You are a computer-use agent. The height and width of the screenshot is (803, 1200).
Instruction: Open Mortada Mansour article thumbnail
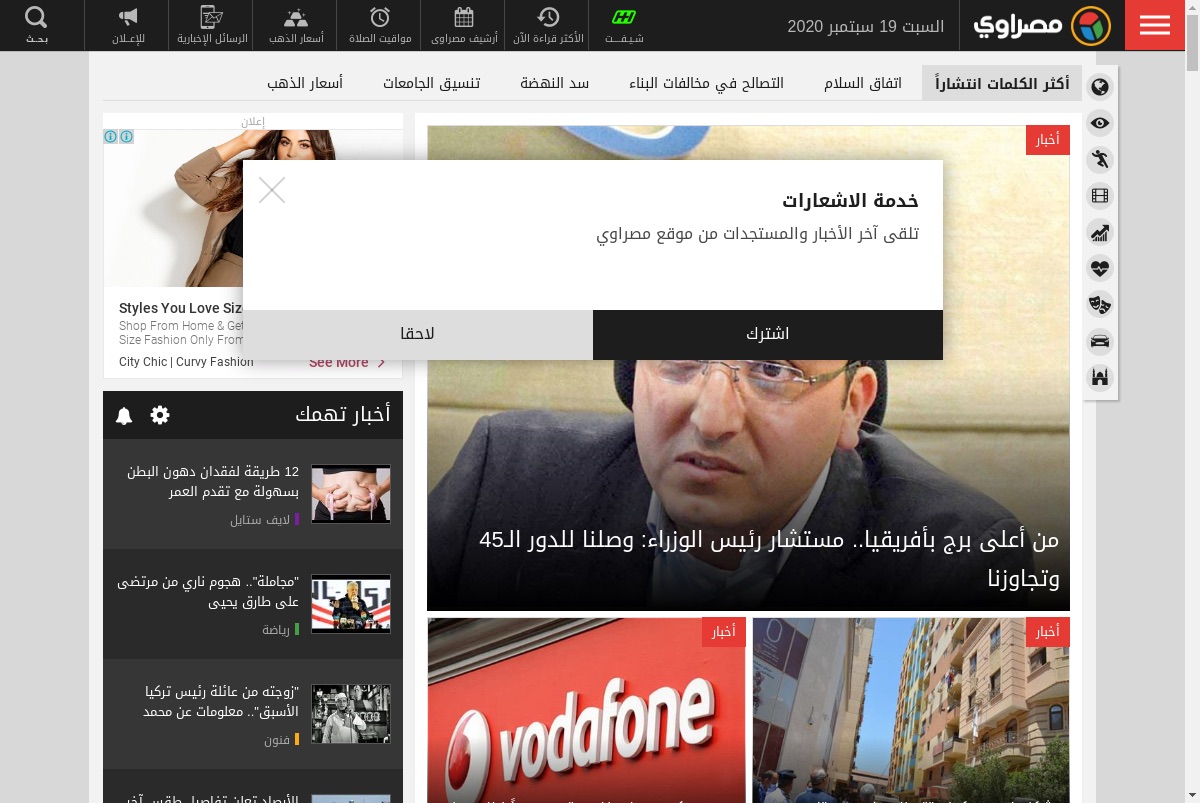[x=351, y=604]
